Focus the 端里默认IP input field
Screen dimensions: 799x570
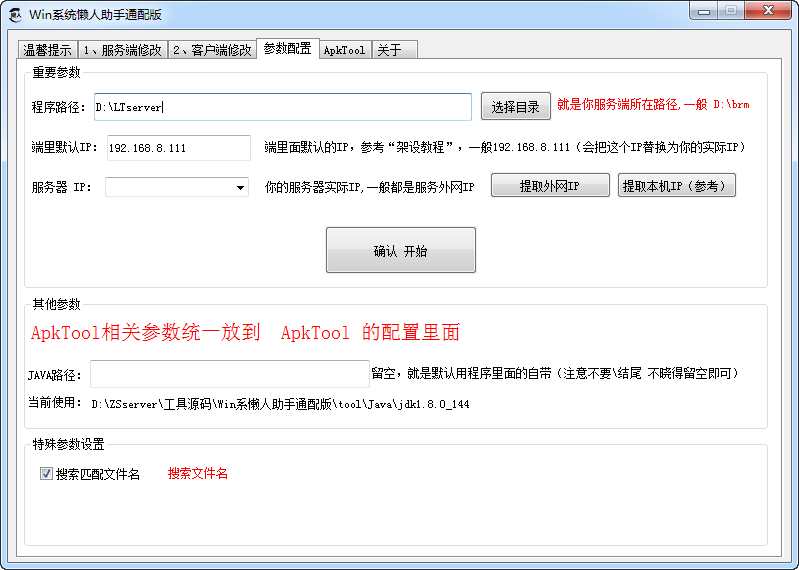click(179, 148)
